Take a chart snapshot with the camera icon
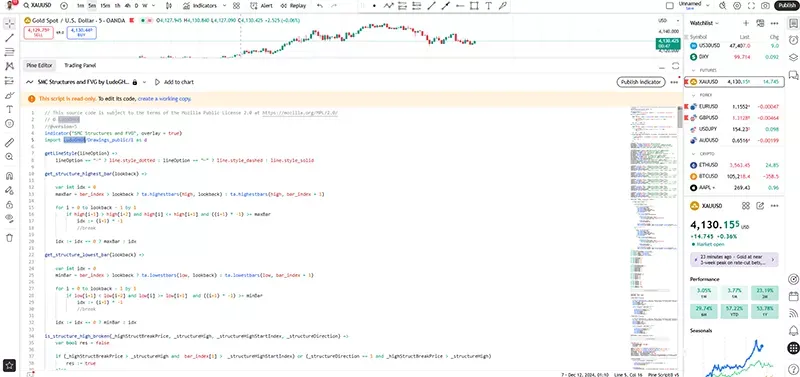The height and width of the screenshot is (377, 800). pos(765,6)
